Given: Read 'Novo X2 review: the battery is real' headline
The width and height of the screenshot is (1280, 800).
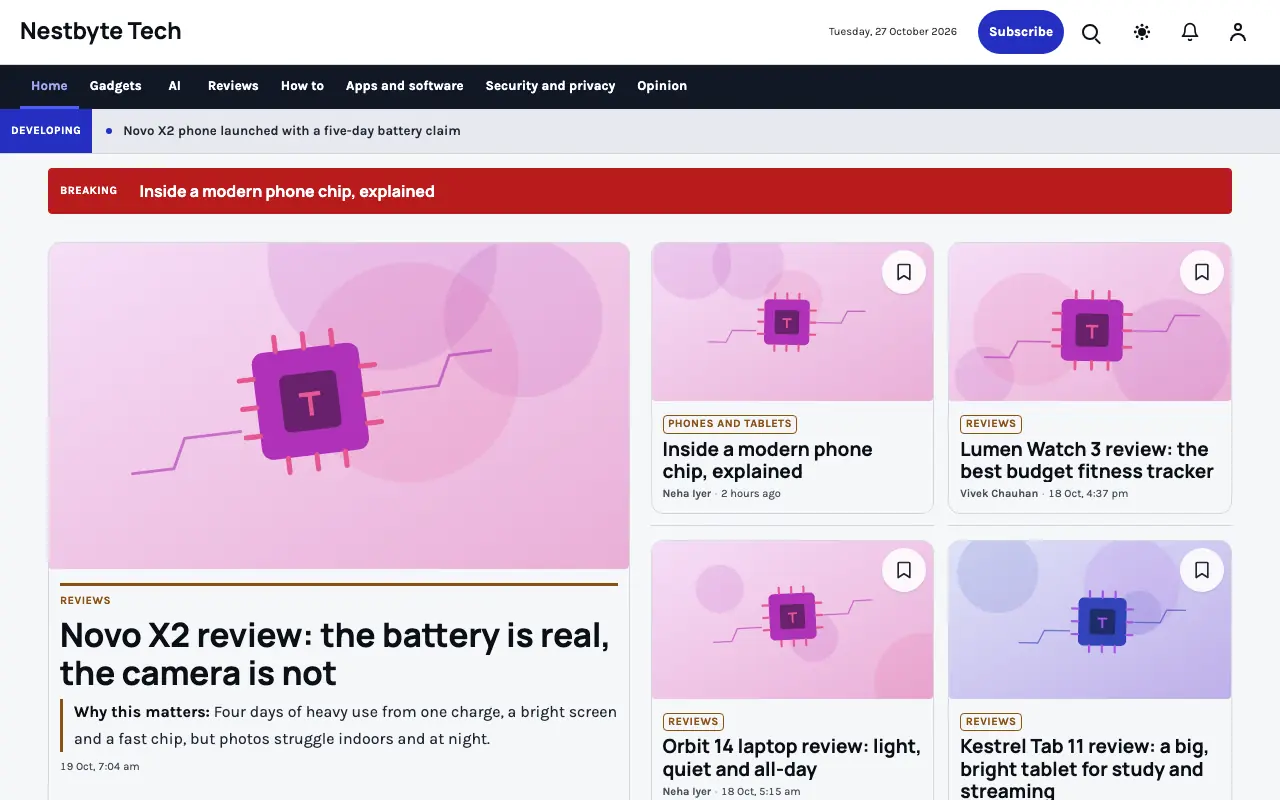Looking at the screenshot, I should point(335,654).
